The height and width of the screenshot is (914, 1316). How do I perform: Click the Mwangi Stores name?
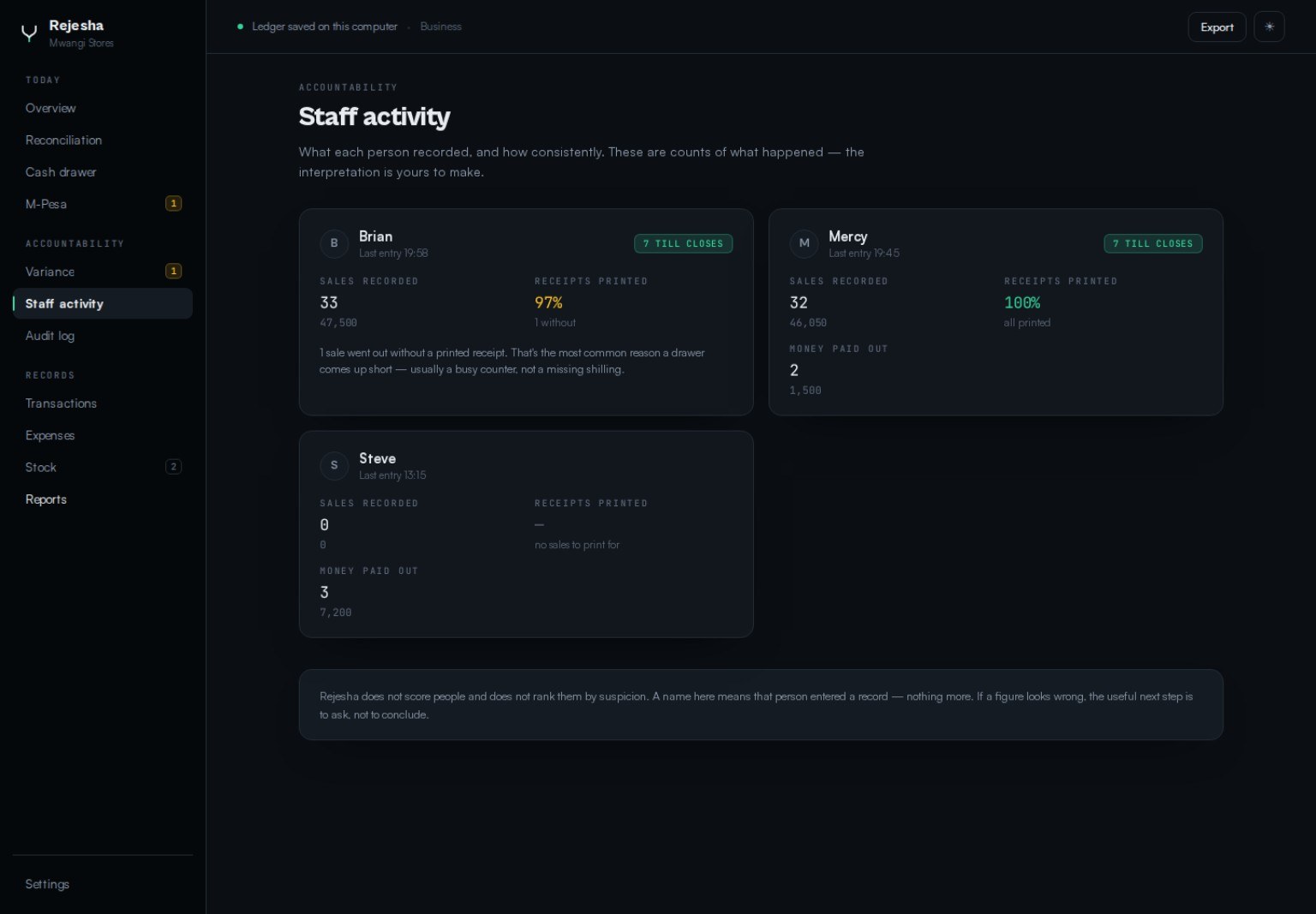(x=81, y=43)
